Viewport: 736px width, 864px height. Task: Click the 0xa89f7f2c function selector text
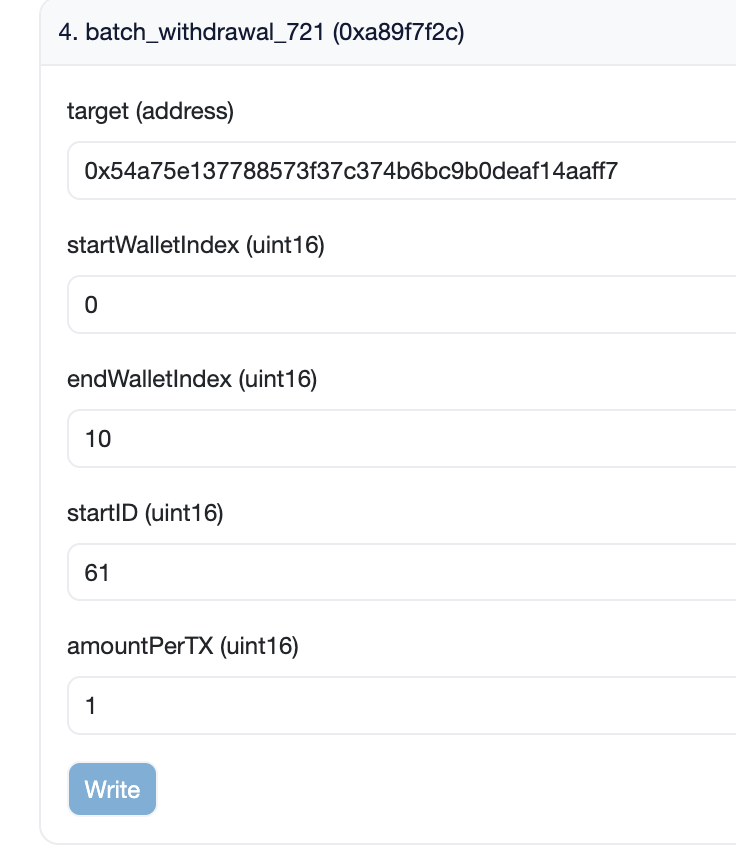coord(398,32)
